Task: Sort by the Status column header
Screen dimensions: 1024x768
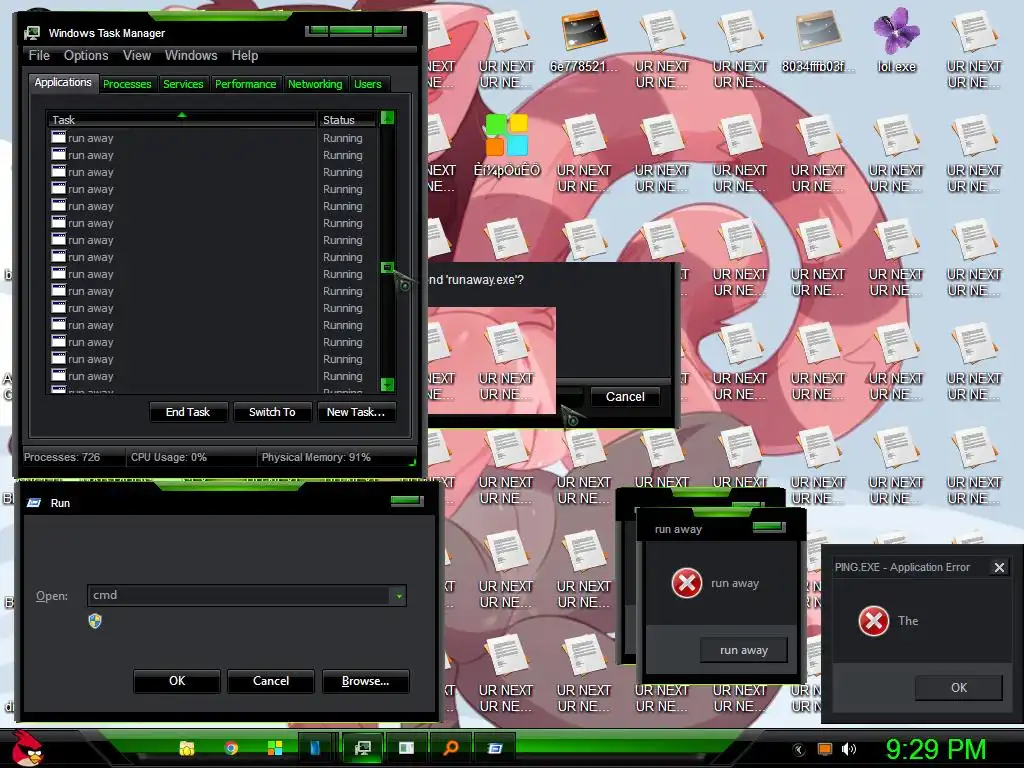Action: 347,120
